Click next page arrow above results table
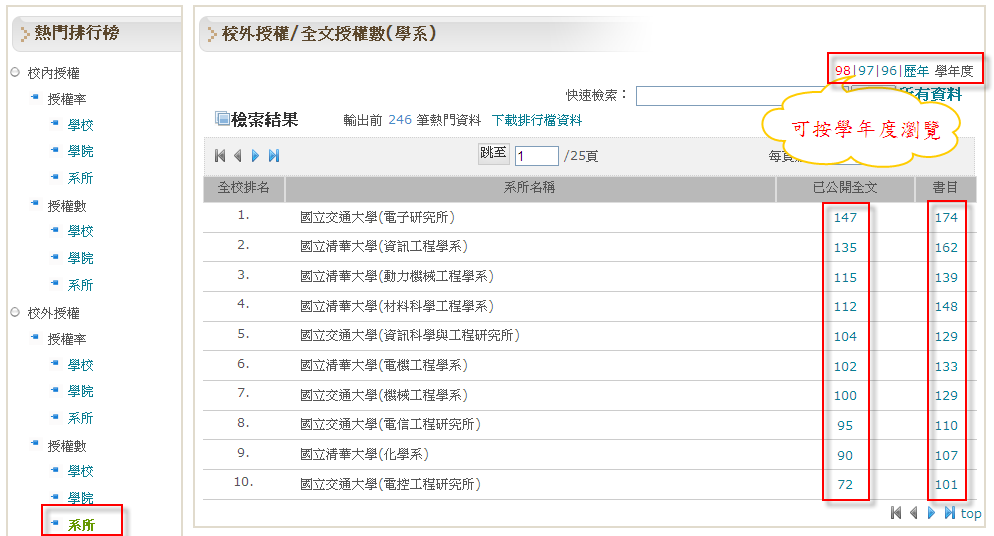This screenshot has width=994, height=536. (x=256, y=156)
